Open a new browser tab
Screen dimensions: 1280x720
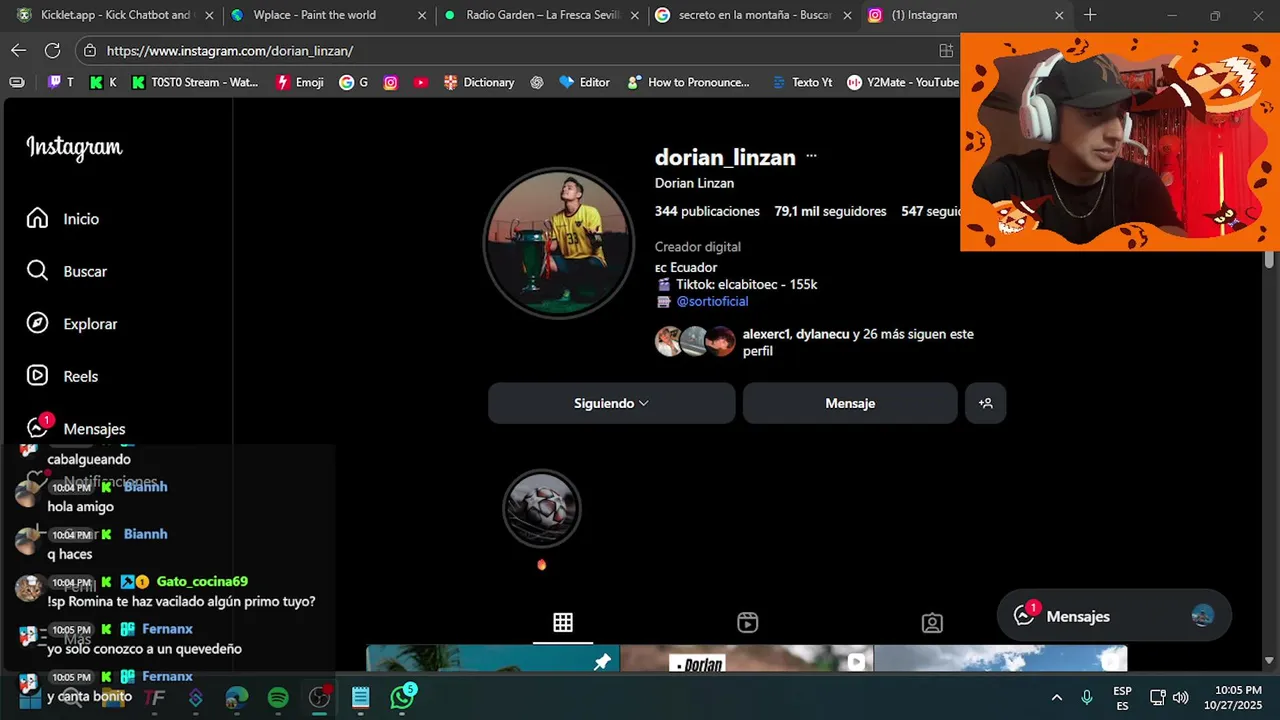1090,15
